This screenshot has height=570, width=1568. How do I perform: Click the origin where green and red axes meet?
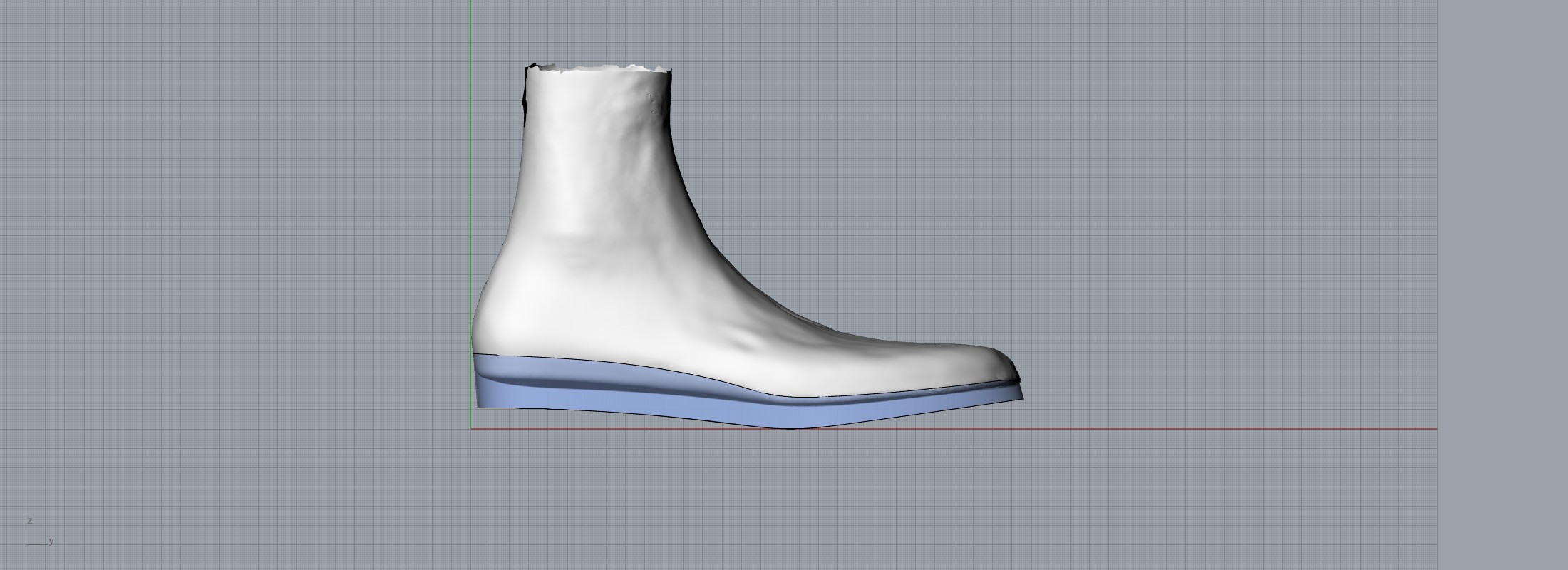click(470, 429)
